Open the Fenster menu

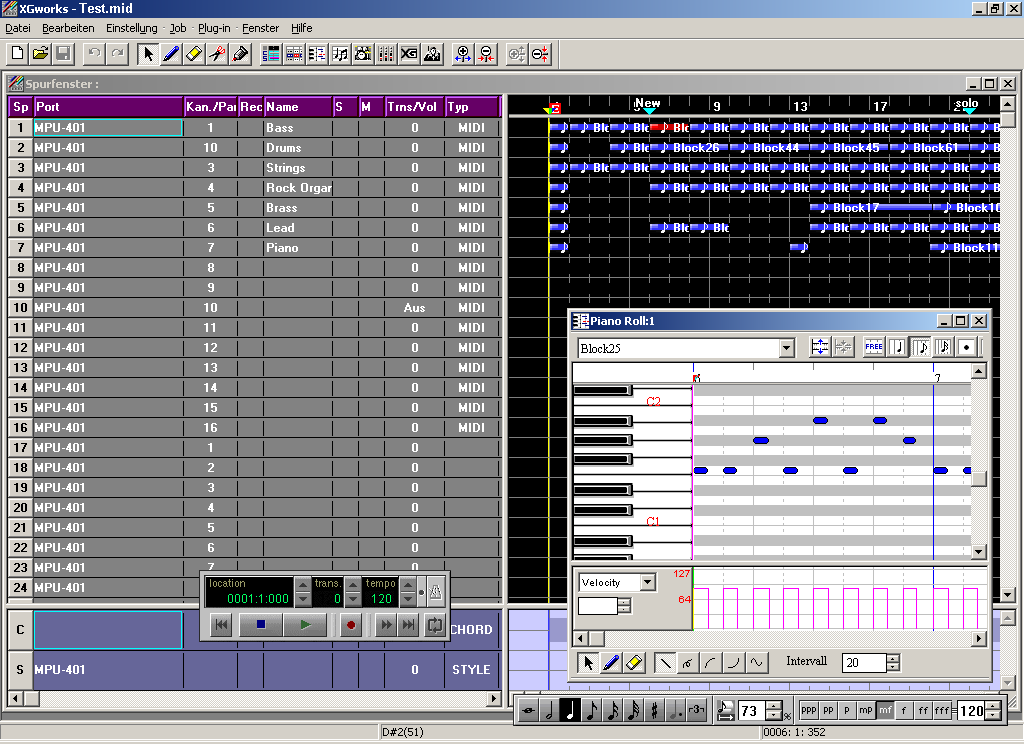pyautogui.click(x=261, y=28)
